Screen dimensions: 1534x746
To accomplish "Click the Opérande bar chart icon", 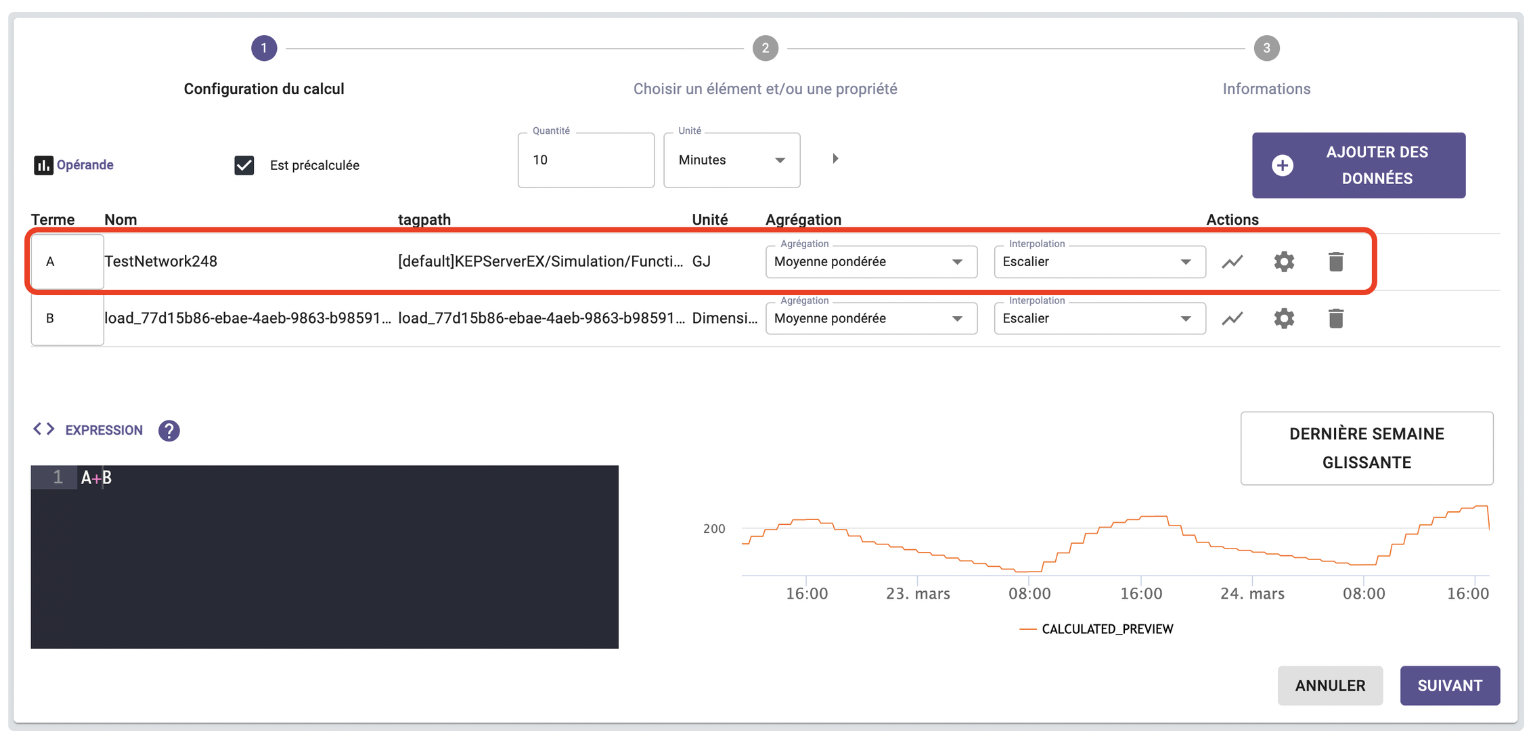I will coord(43,165).
